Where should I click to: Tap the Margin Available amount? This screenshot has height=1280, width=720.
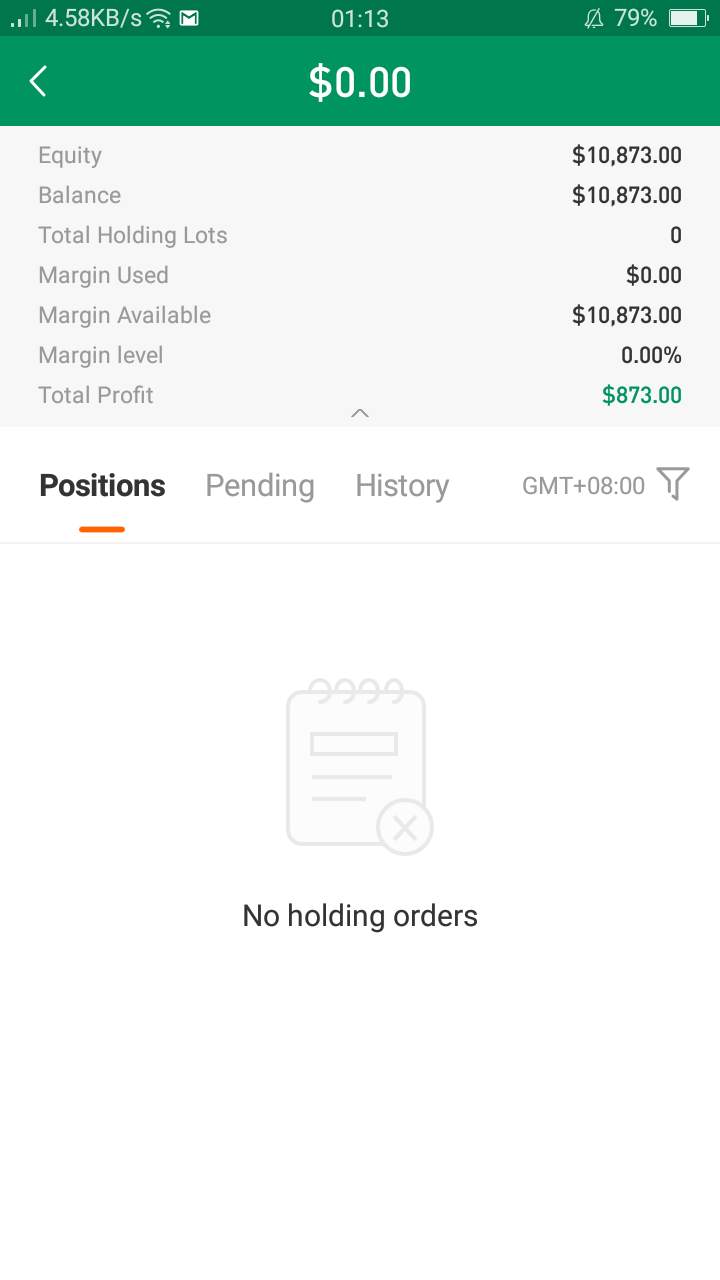(x=627, y=315)
